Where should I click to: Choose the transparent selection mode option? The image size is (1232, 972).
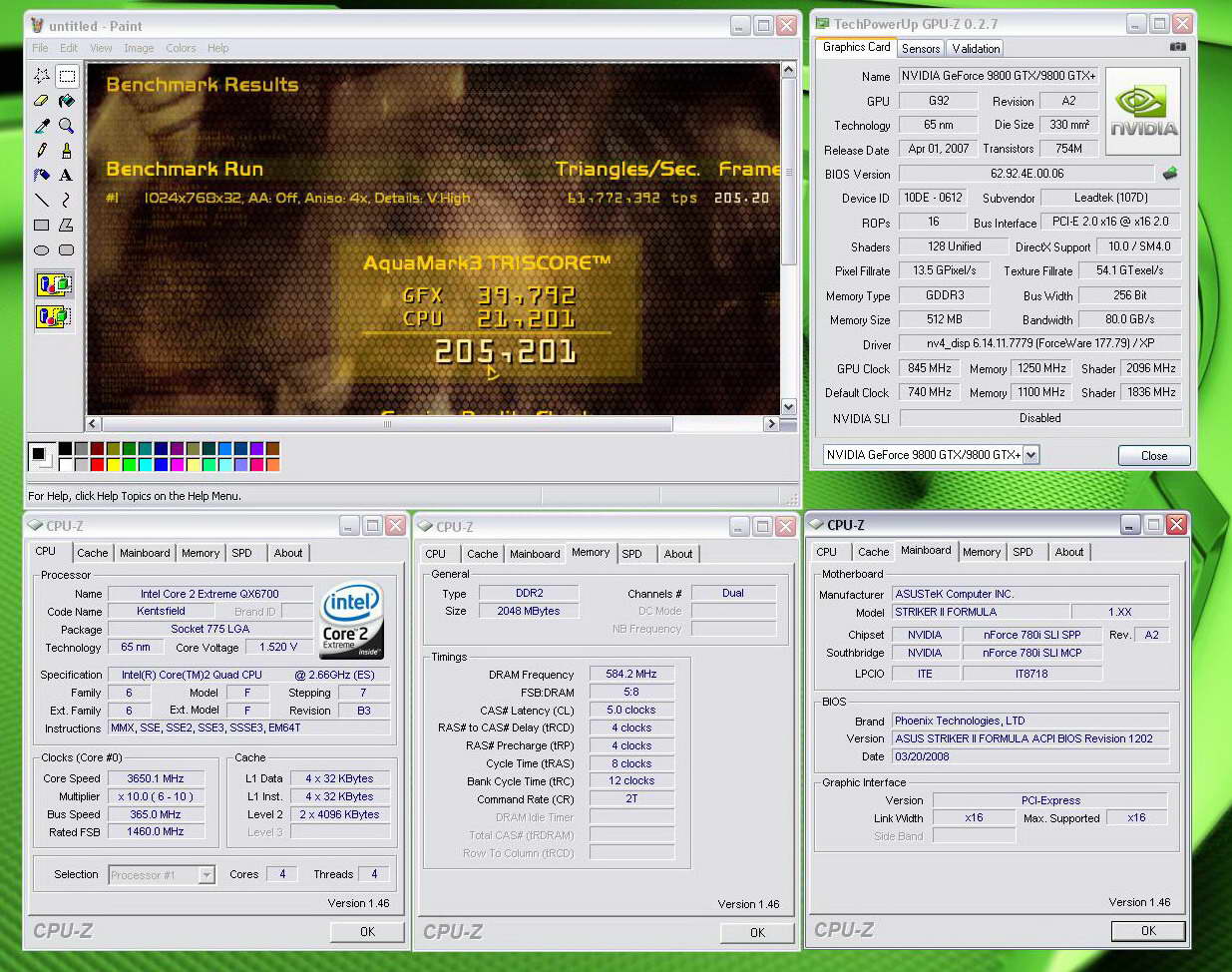click(x=54, y=317)
